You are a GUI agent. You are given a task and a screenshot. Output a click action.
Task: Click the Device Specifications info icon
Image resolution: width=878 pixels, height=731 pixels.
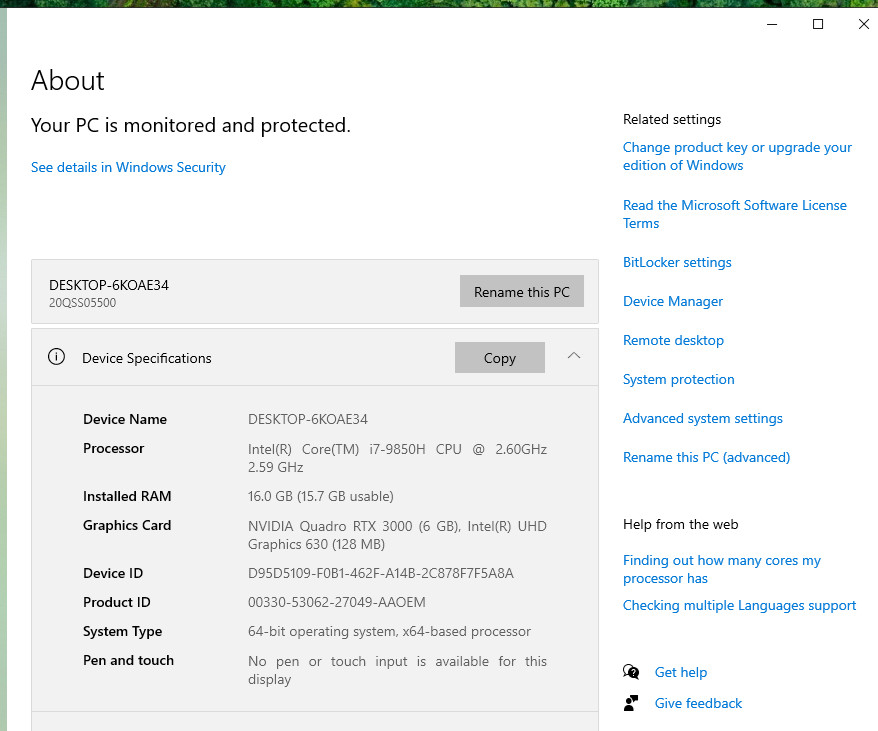[x=56, y=357]
